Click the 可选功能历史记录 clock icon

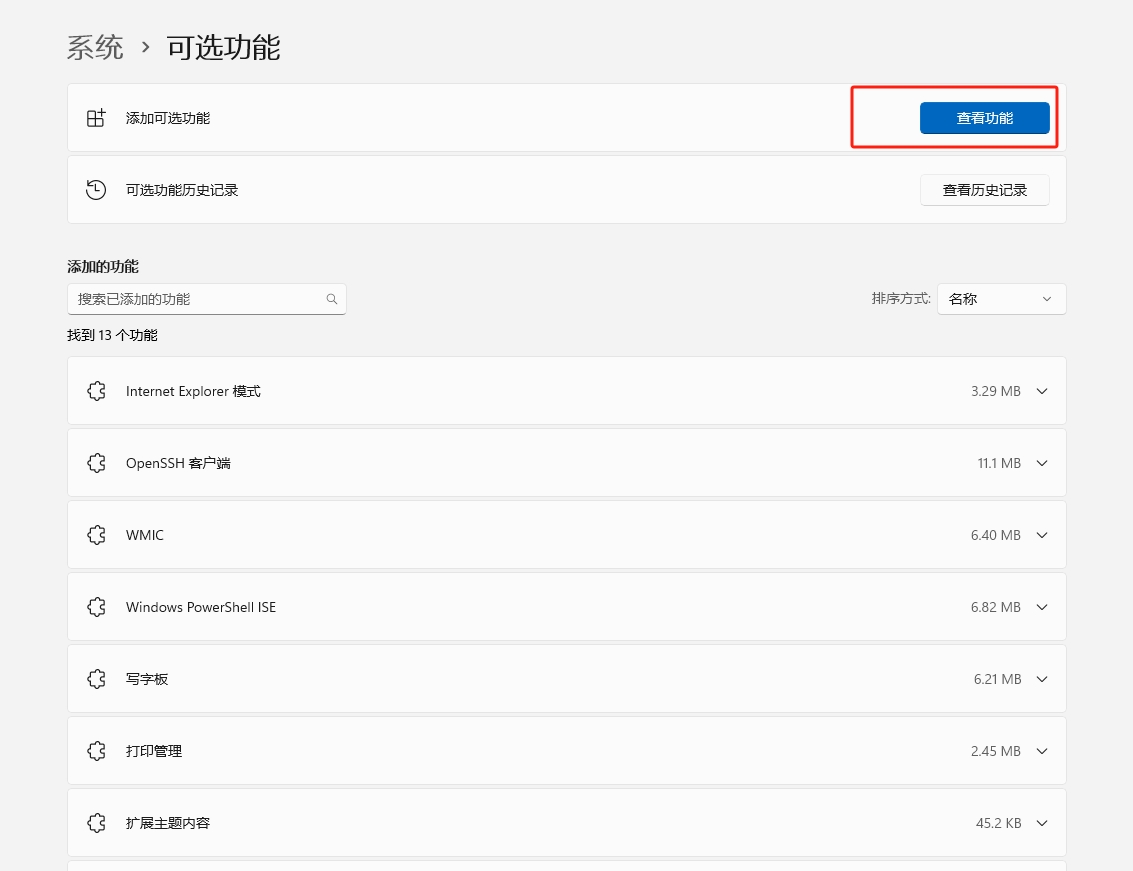click(95, 189)
